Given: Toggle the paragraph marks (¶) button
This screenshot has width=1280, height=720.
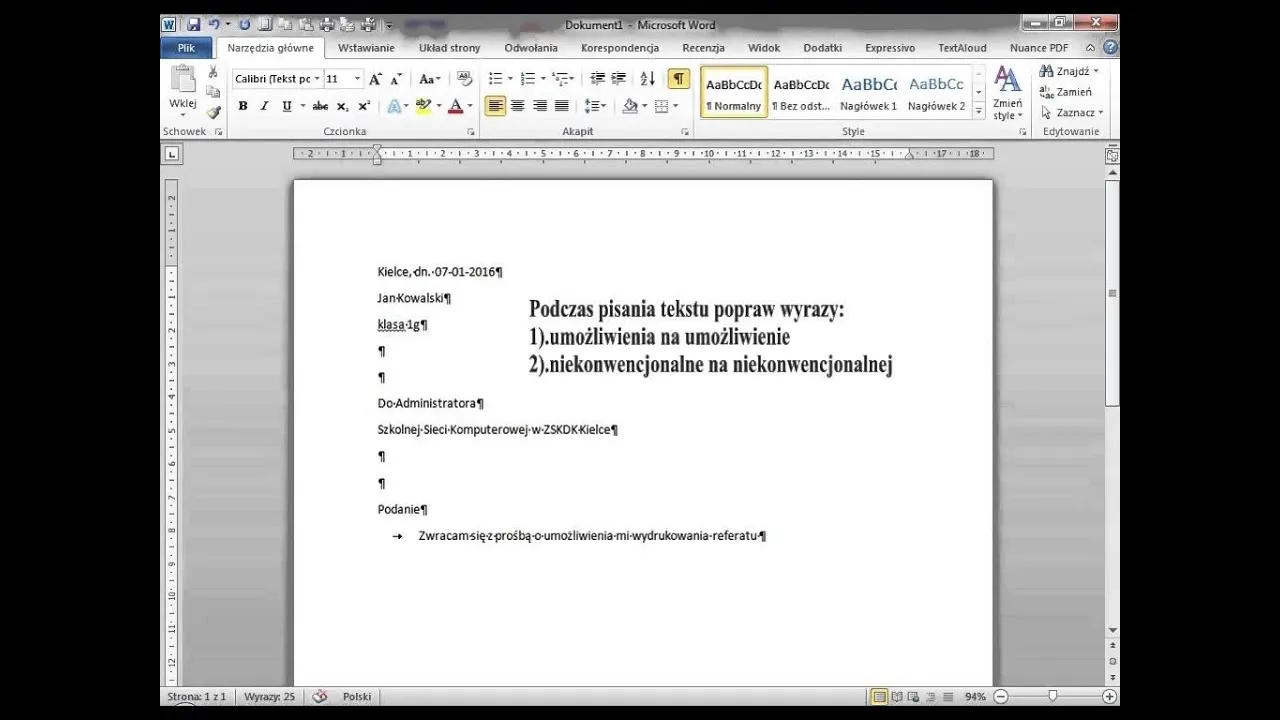Looking at the screenshot, I should 678,78.
